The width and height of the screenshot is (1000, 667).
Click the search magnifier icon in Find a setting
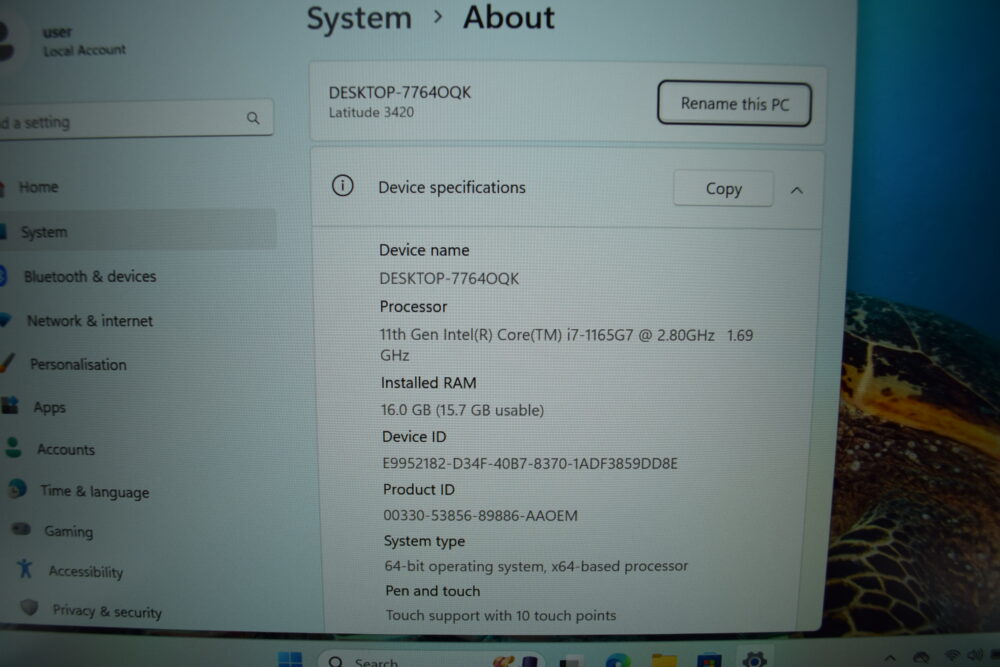point(253,118)
